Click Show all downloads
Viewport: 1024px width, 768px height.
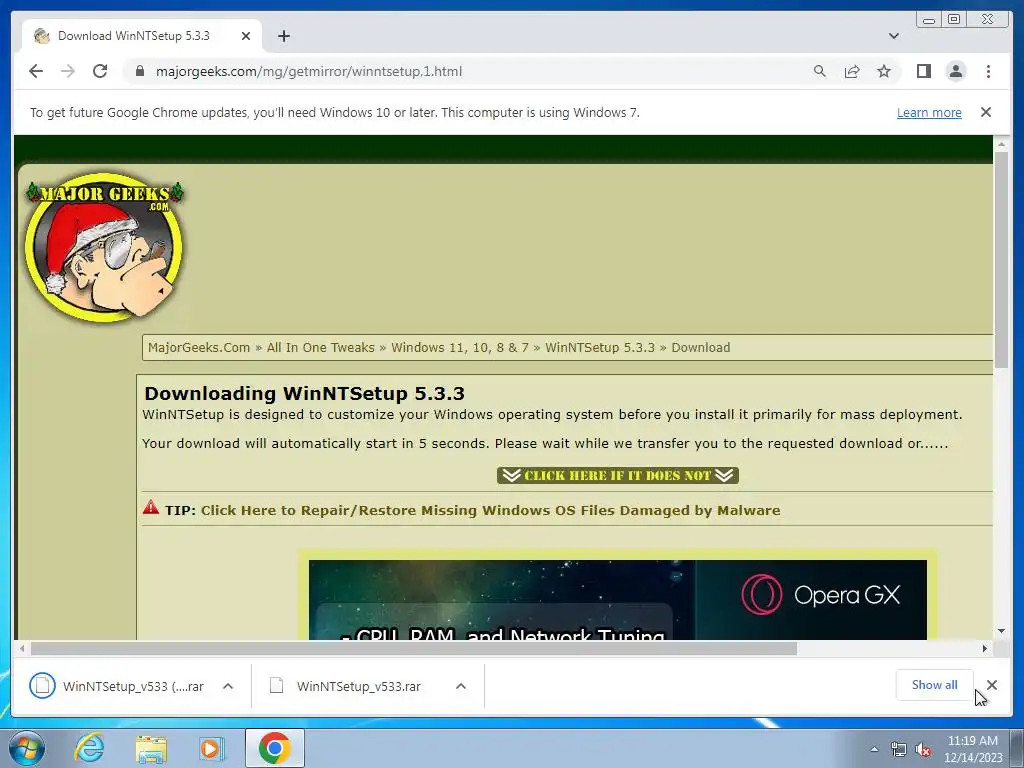click(935, 684)
